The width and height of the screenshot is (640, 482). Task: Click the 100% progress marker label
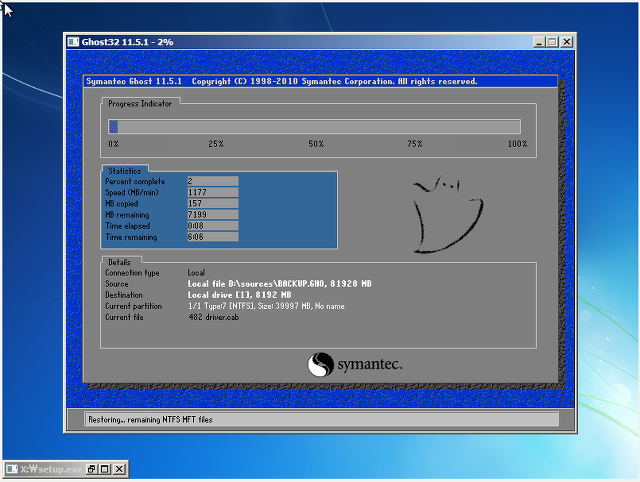pyautogui.click(x=518, y=144)
